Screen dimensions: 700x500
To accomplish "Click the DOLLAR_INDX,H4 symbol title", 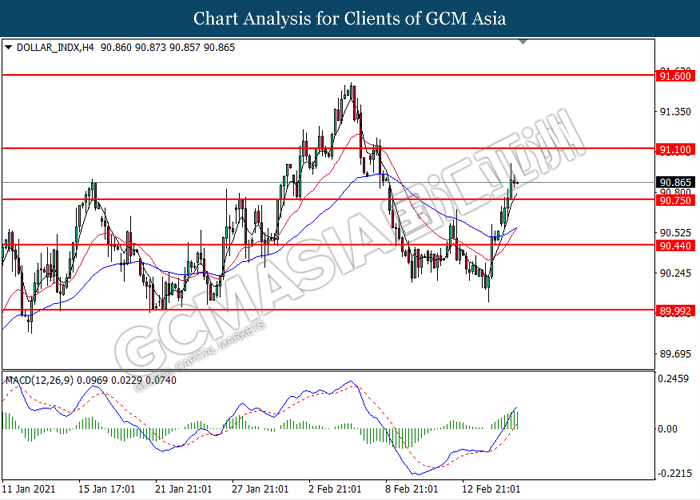I will click(x=55, y=47).
